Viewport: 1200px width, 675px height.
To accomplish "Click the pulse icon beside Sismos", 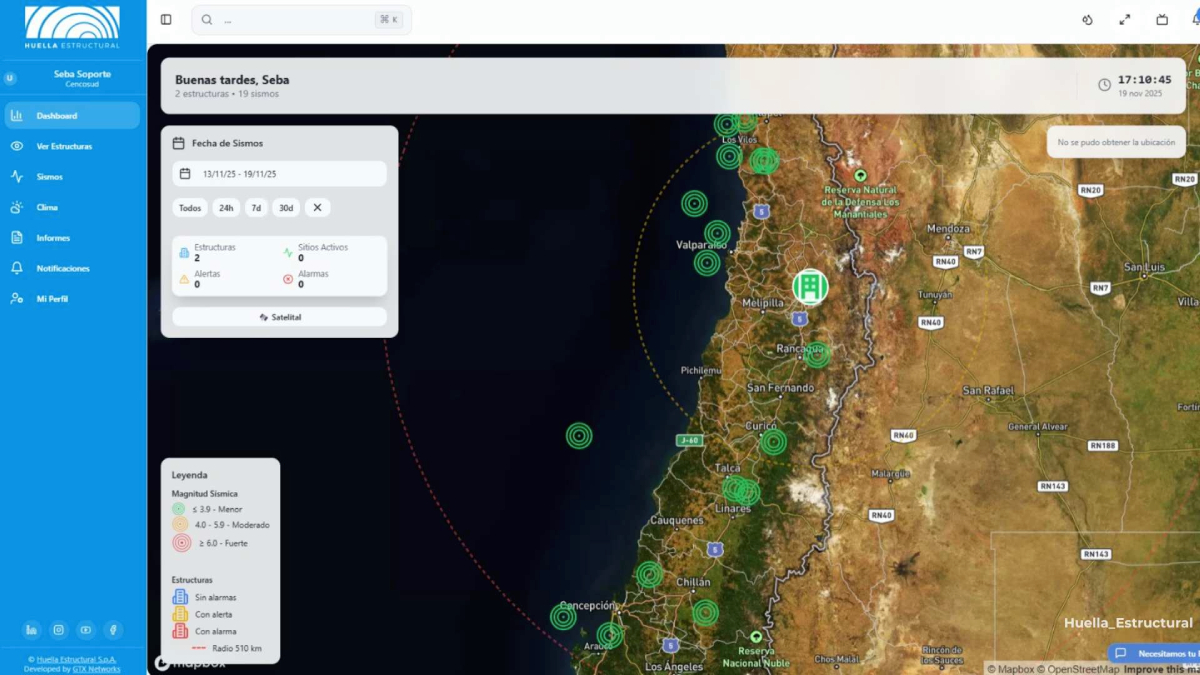I will [x=17, y=177].
